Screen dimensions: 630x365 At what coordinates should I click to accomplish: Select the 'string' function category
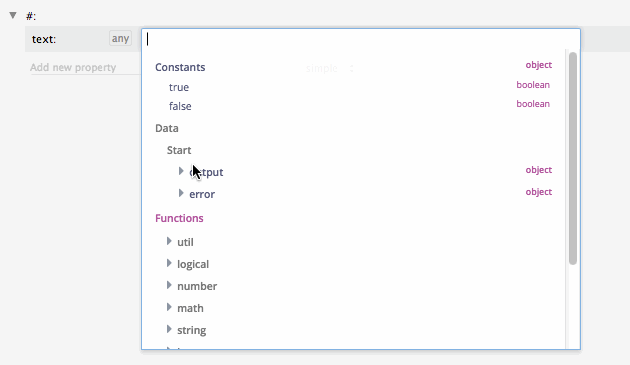pyautogui.click(x=192, y=330)
